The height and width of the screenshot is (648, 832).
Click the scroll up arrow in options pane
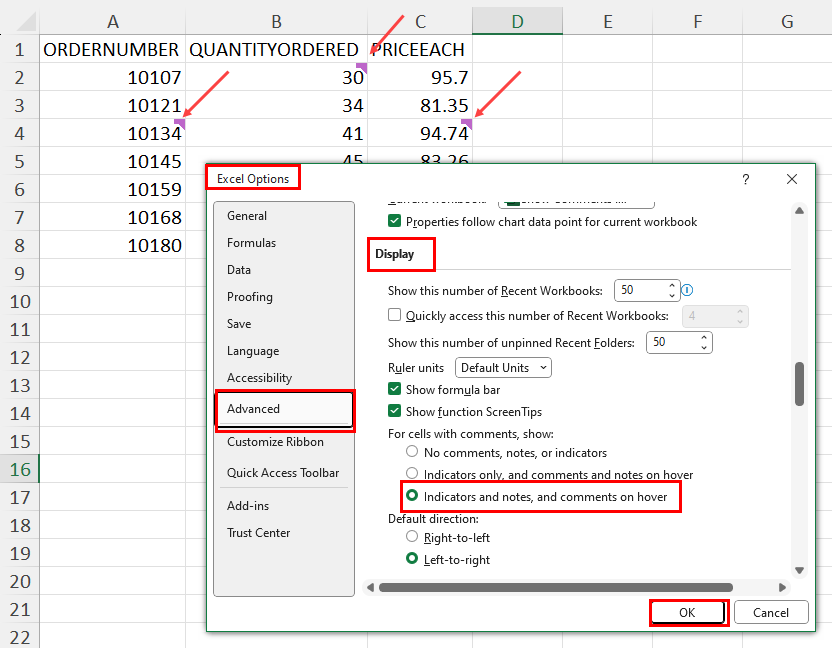[x=800, y=211]
